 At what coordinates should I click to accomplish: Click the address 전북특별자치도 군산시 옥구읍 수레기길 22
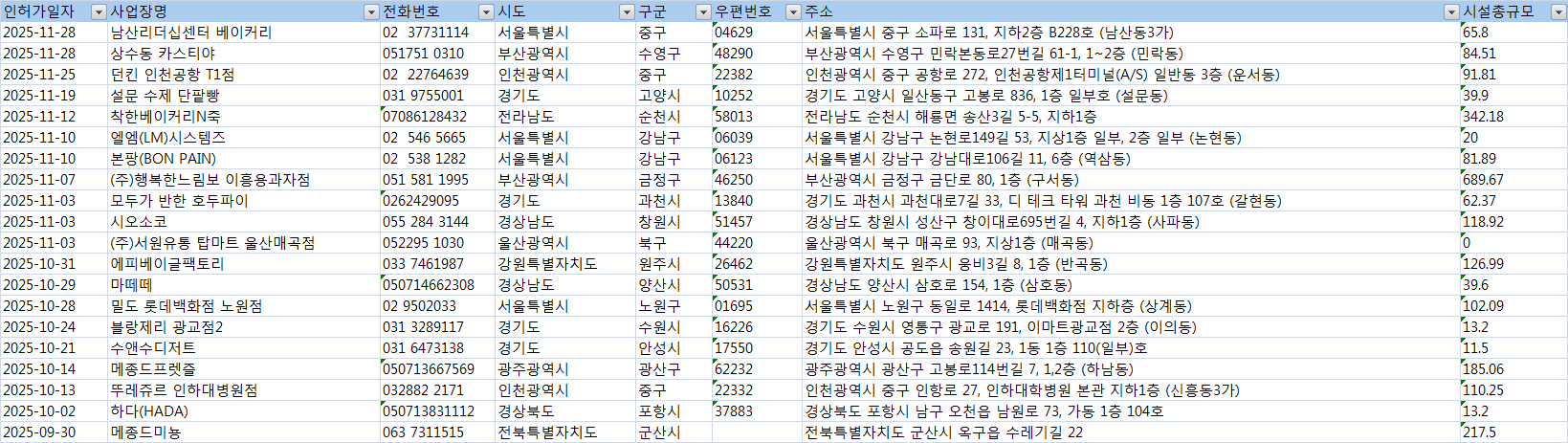coord(1131,432)
